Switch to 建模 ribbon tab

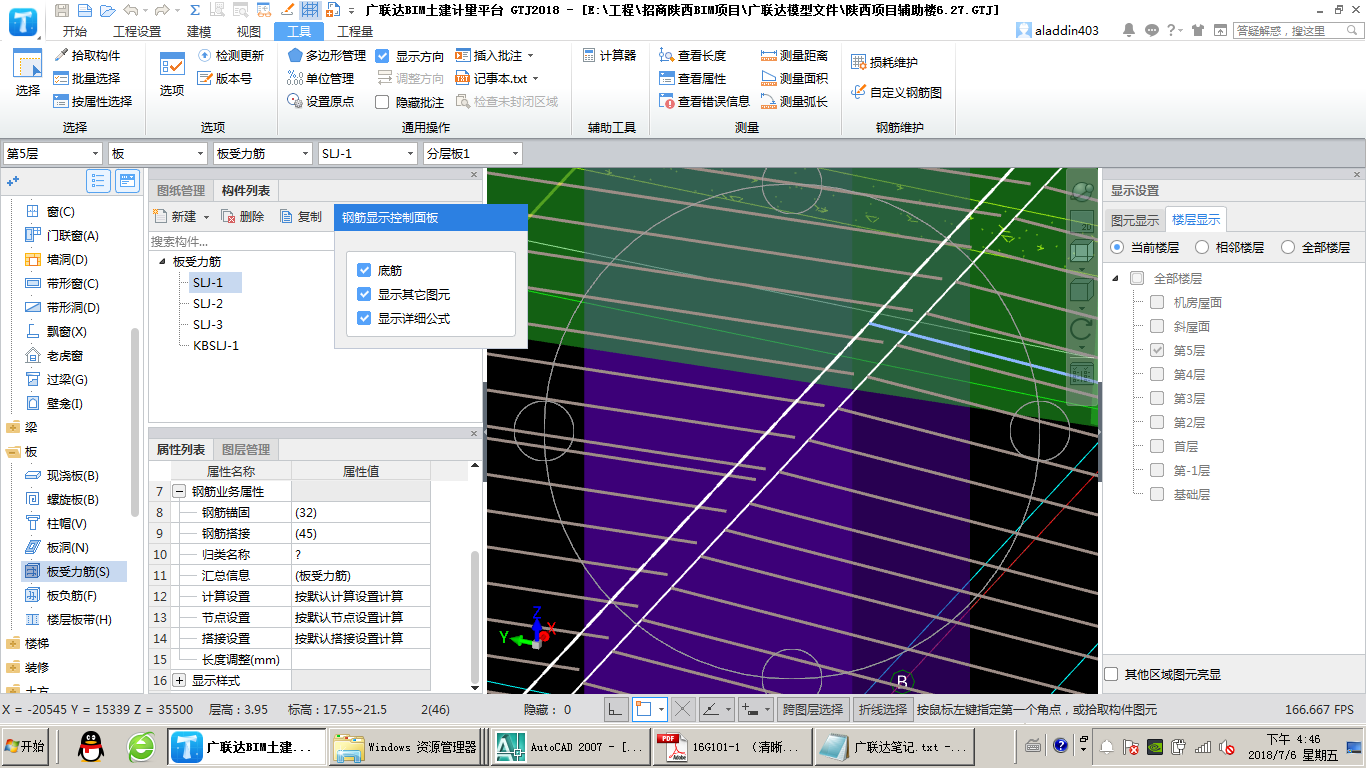coord(200,31)
